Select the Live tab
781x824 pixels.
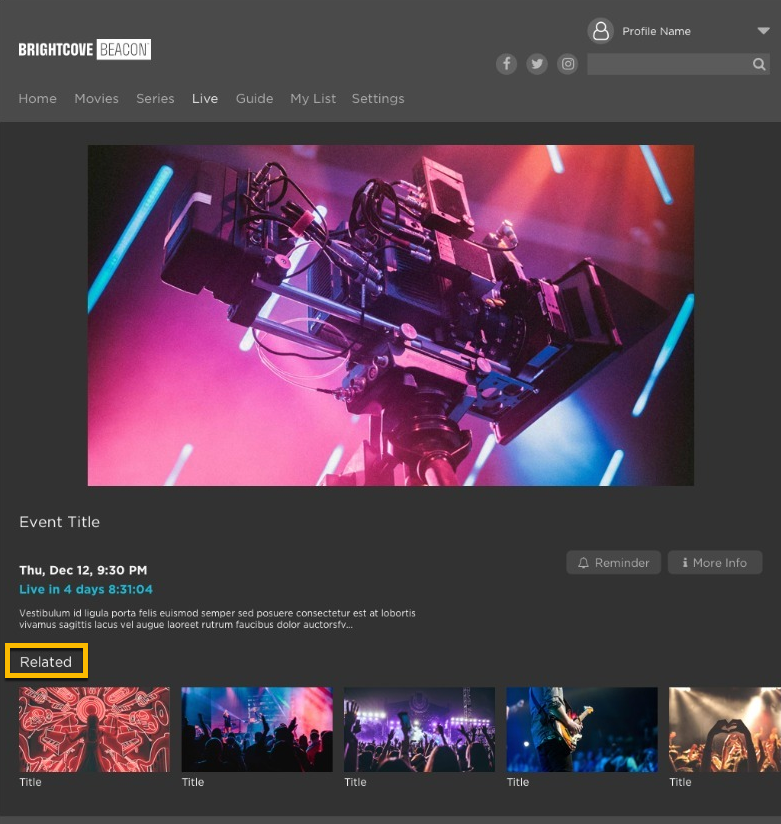coord(205,99)
